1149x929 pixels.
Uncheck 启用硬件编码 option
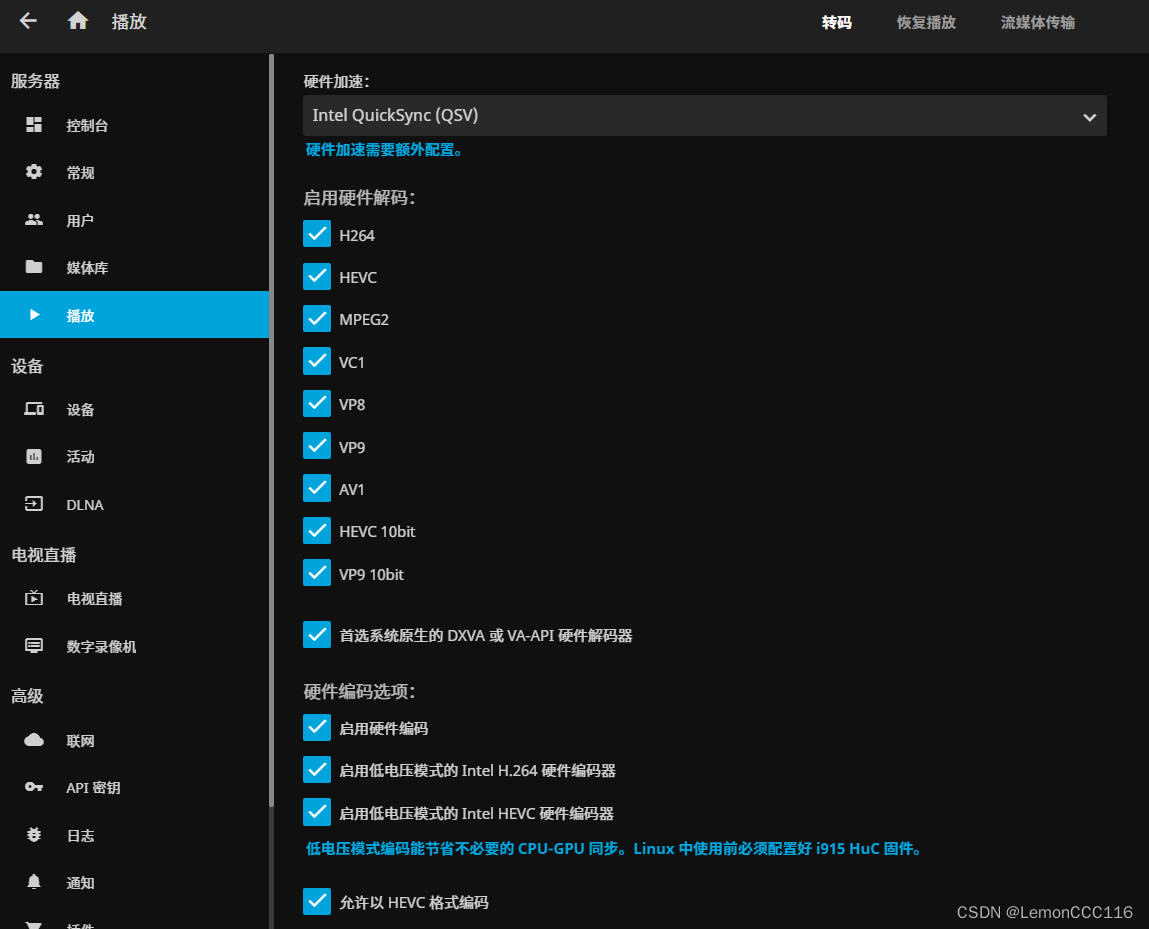317,727
